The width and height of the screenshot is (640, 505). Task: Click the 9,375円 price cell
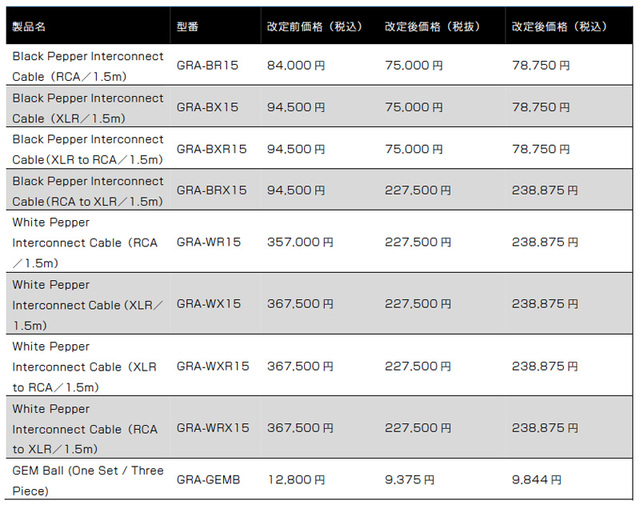(409, 480)
